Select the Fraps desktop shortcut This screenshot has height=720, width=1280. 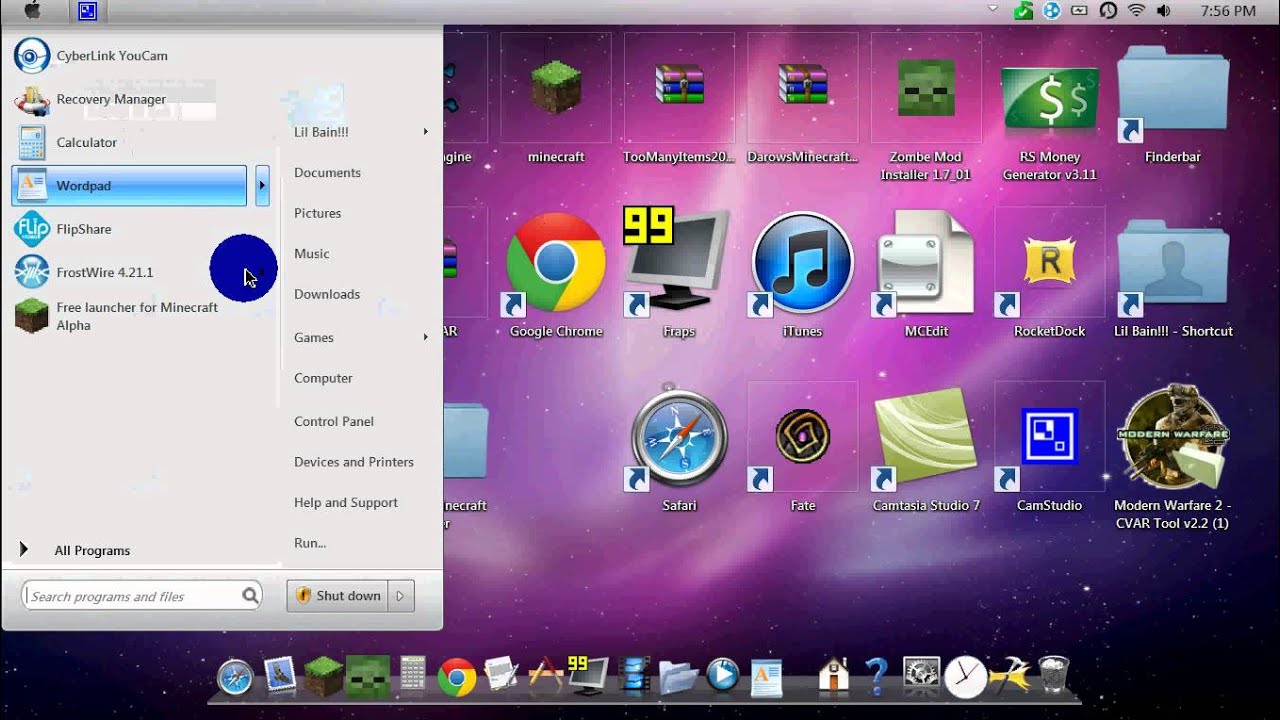click(679, 275)
